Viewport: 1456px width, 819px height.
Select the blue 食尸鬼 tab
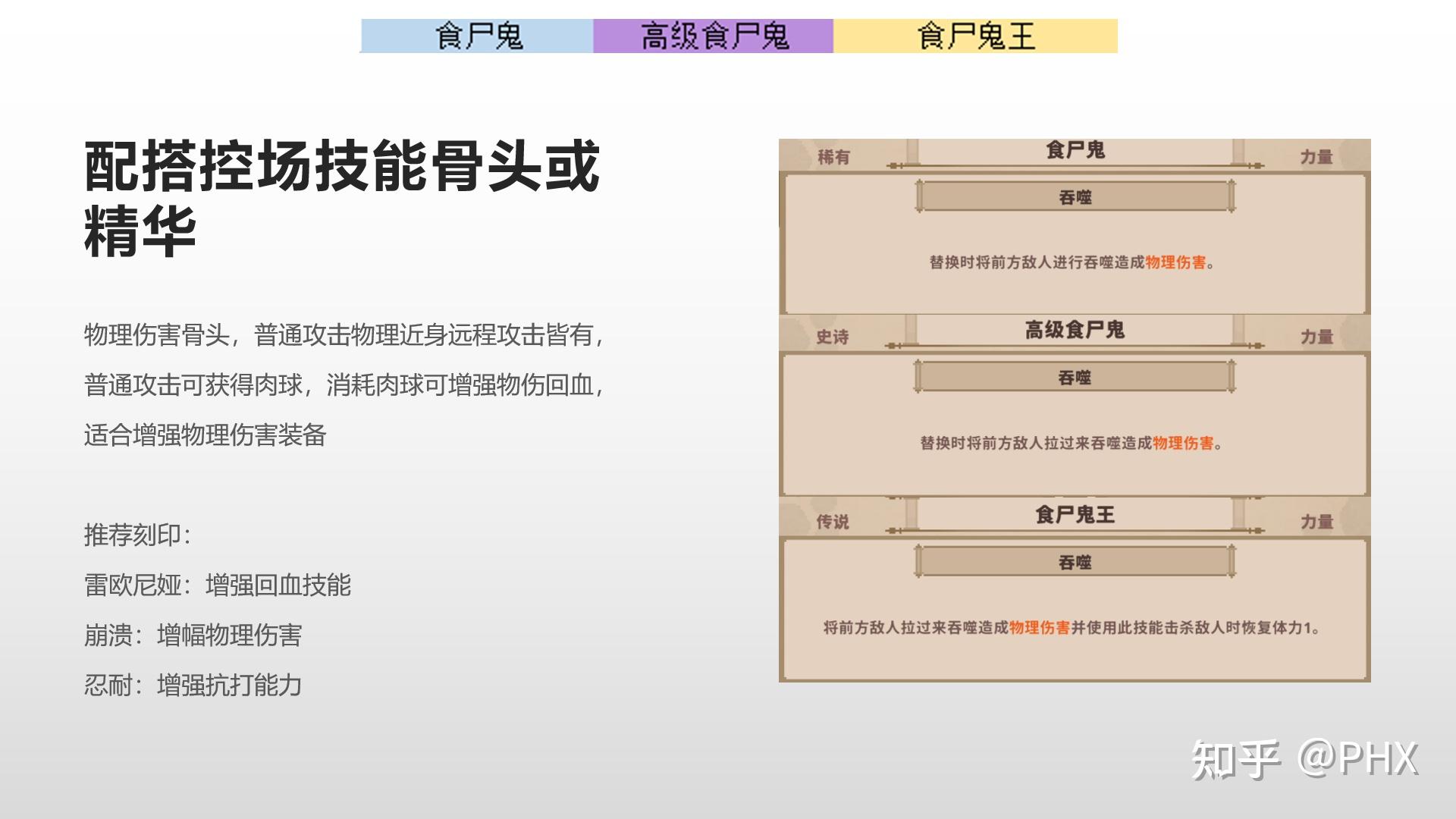pyautogui.click(x=477, y=36)
